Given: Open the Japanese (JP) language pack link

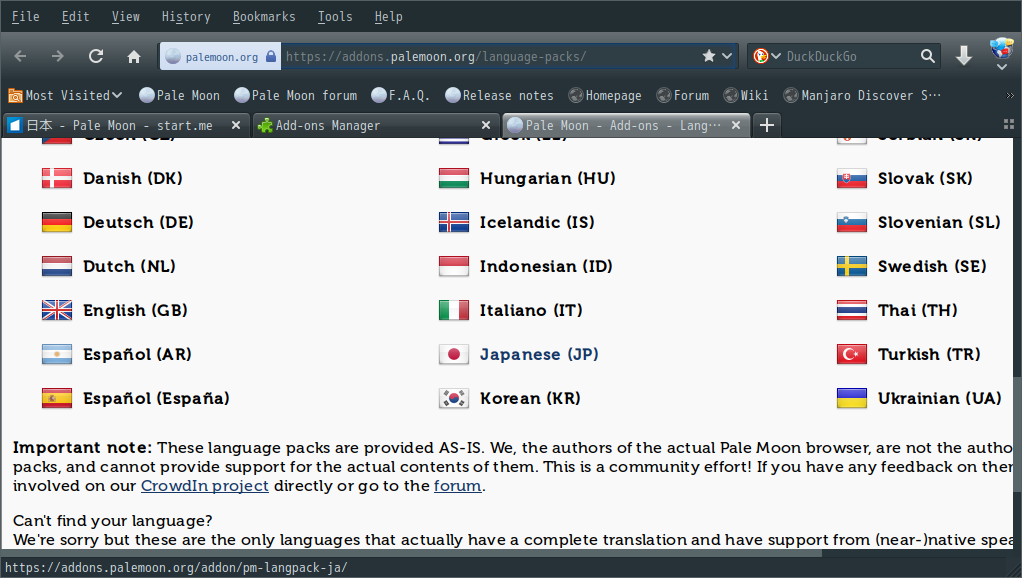Looking at the screenshot, I should [x=539, y=354].
